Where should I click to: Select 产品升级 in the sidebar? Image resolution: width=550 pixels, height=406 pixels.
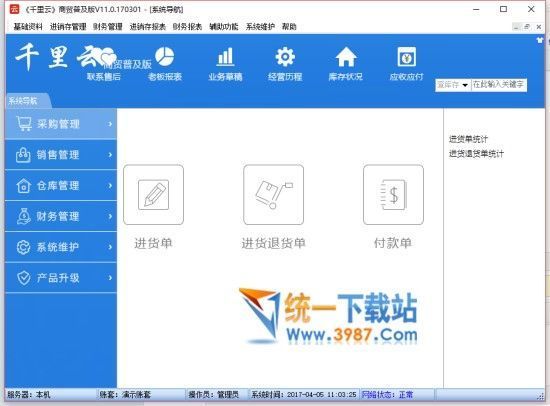pos(61,278)
